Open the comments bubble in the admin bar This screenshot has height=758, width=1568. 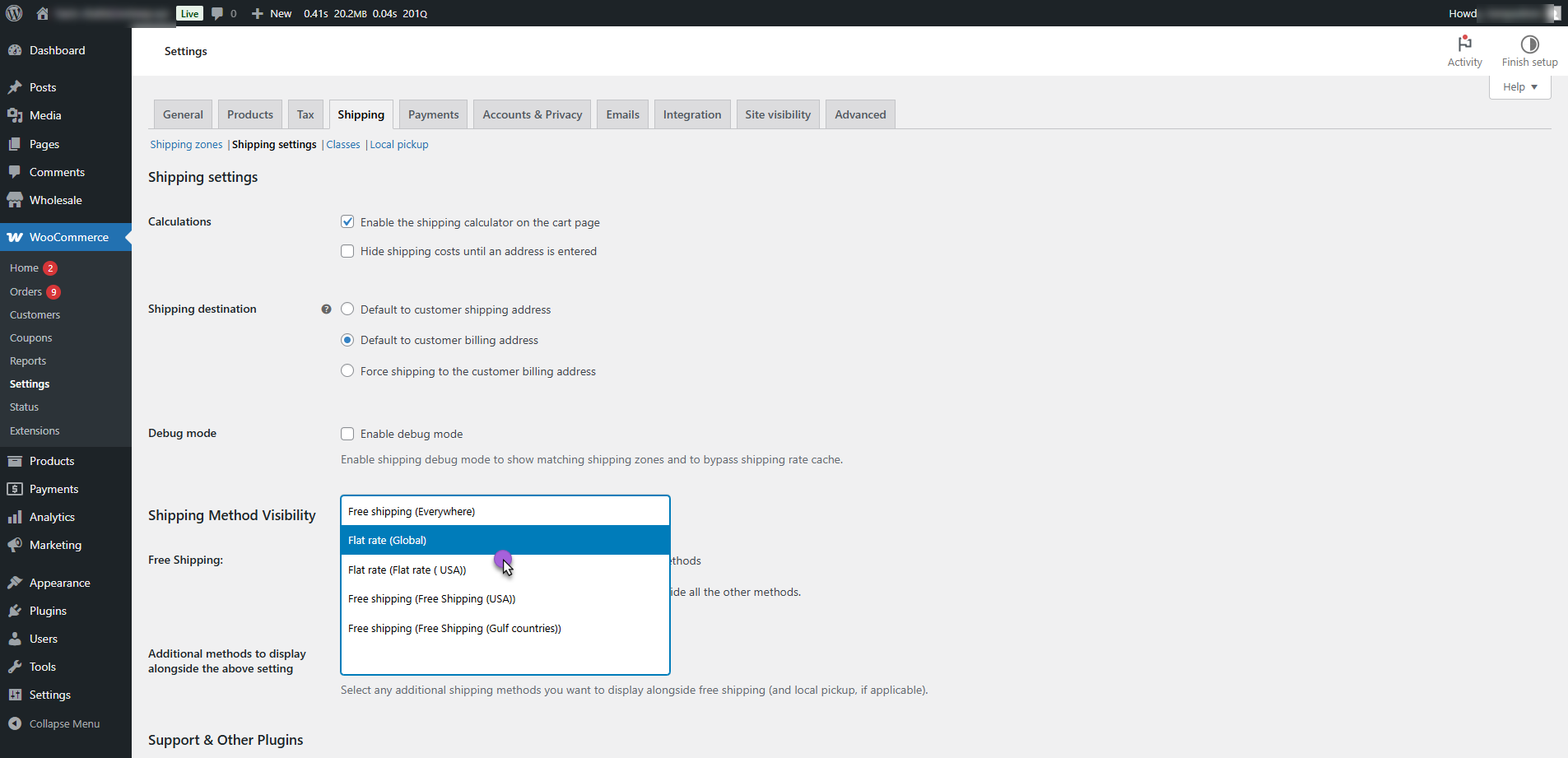tap(217, 13)
